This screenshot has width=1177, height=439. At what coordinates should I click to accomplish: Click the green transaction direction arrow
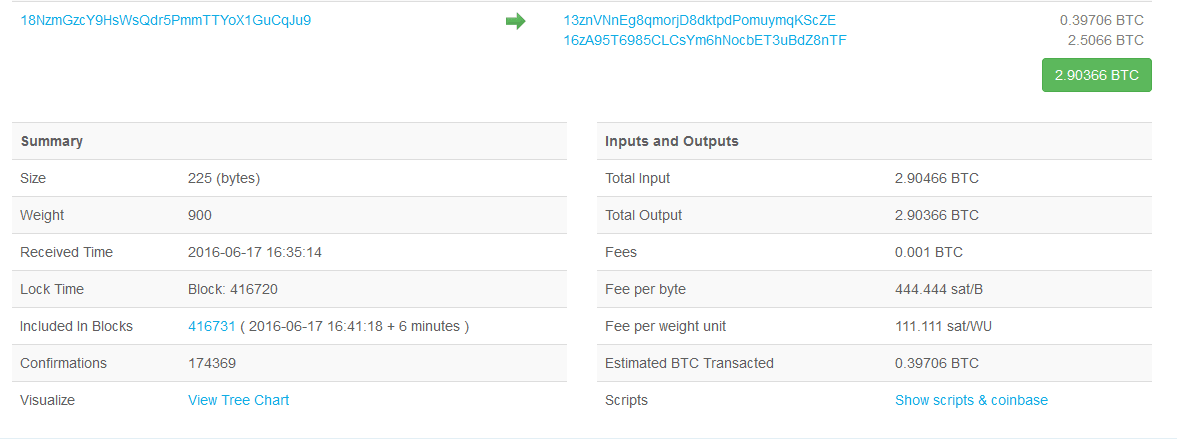pos(515,21)
